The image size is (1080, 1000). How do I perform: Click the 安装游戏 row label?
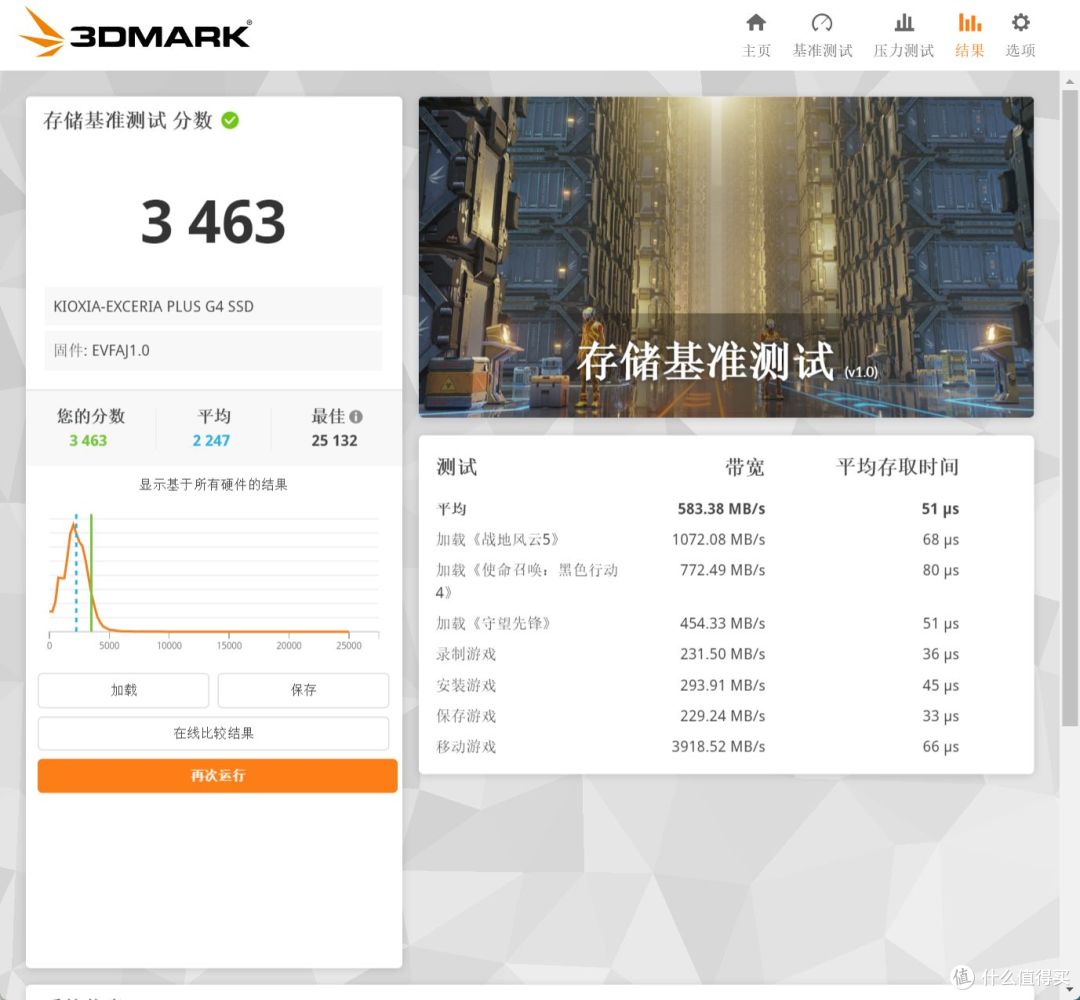tap(466, 685)
